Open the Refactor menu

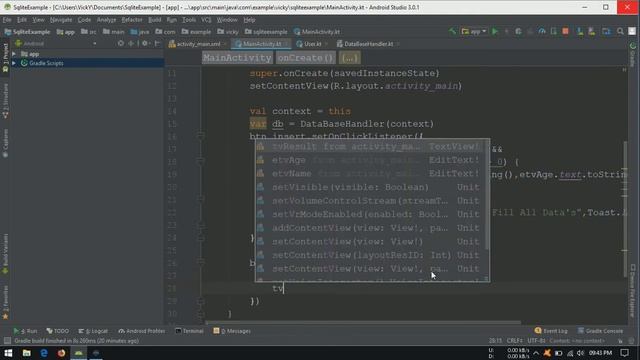pyautogui.click(x=132, y=20)
